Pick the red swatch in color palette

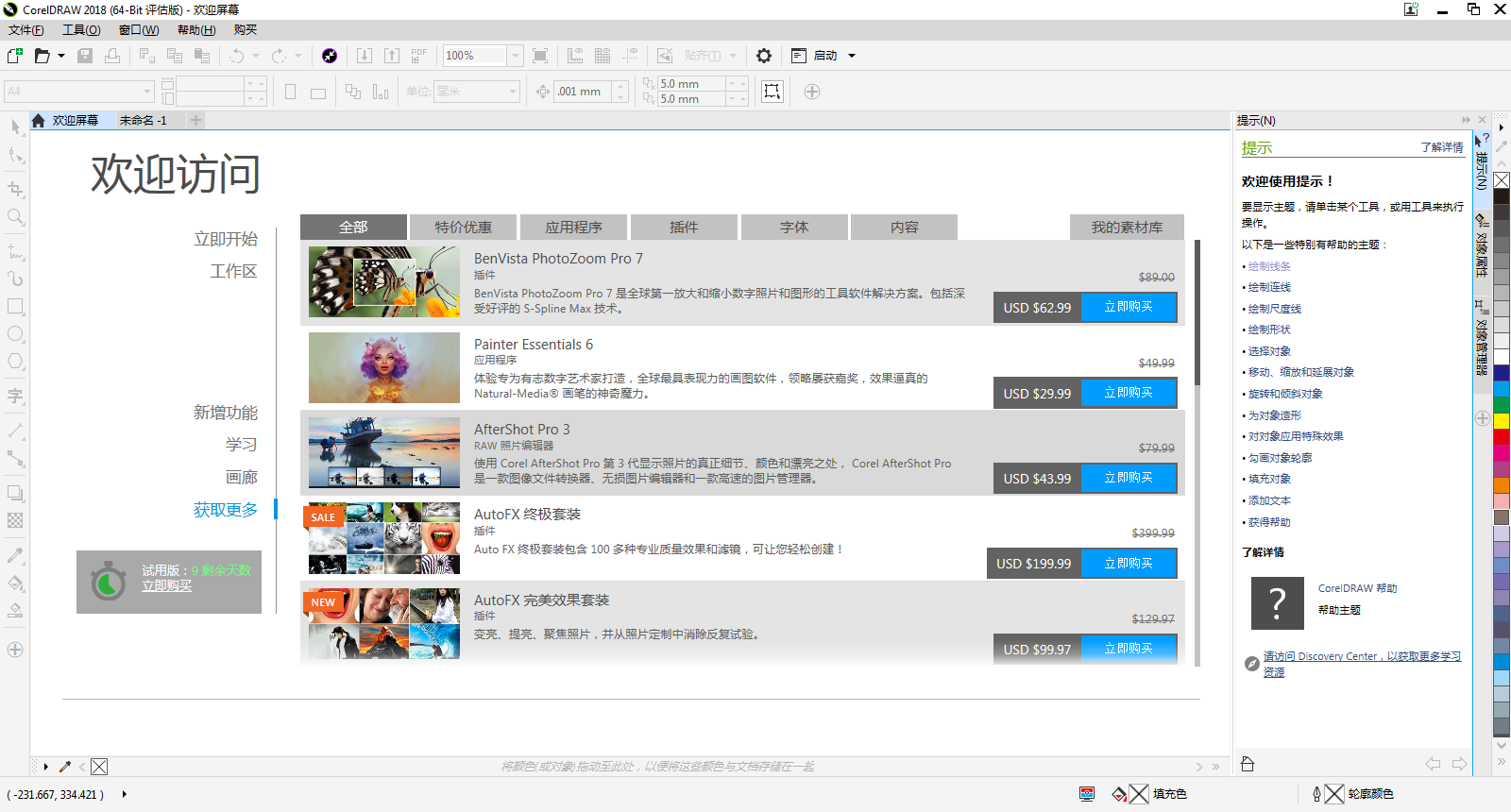(1502, 436)
